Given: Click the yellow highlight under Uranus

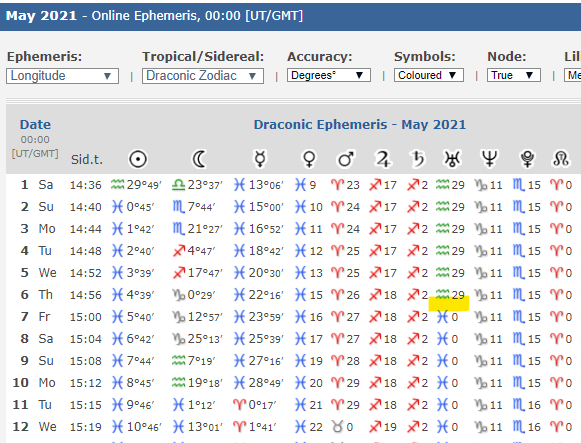Looking at the screenshot, I should (x=449, y=303).
